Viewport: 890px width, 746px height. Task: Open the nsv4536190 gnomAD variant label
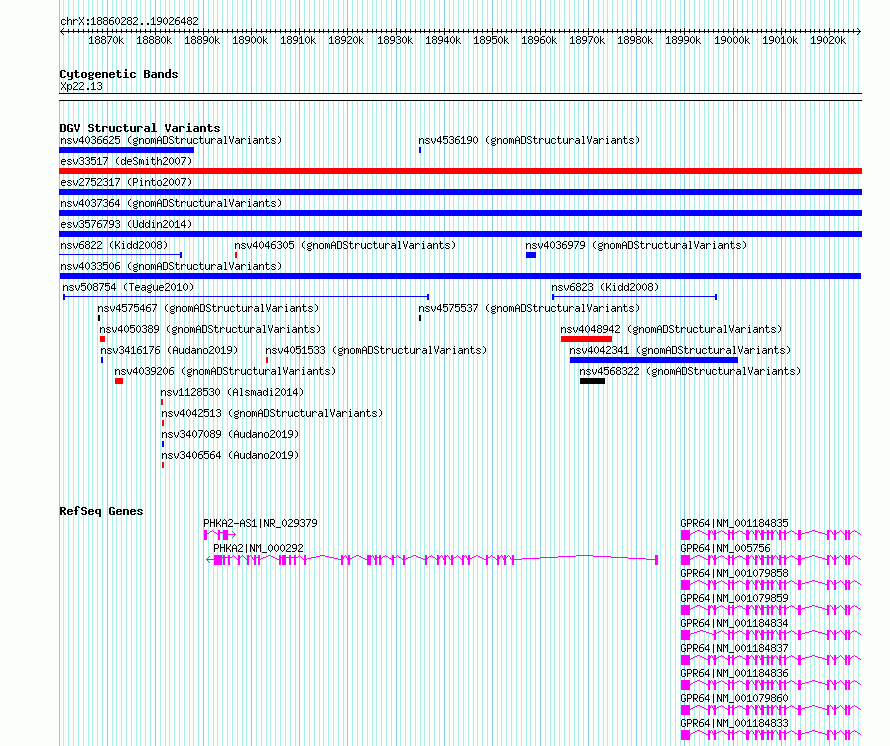tap(529, 140)
